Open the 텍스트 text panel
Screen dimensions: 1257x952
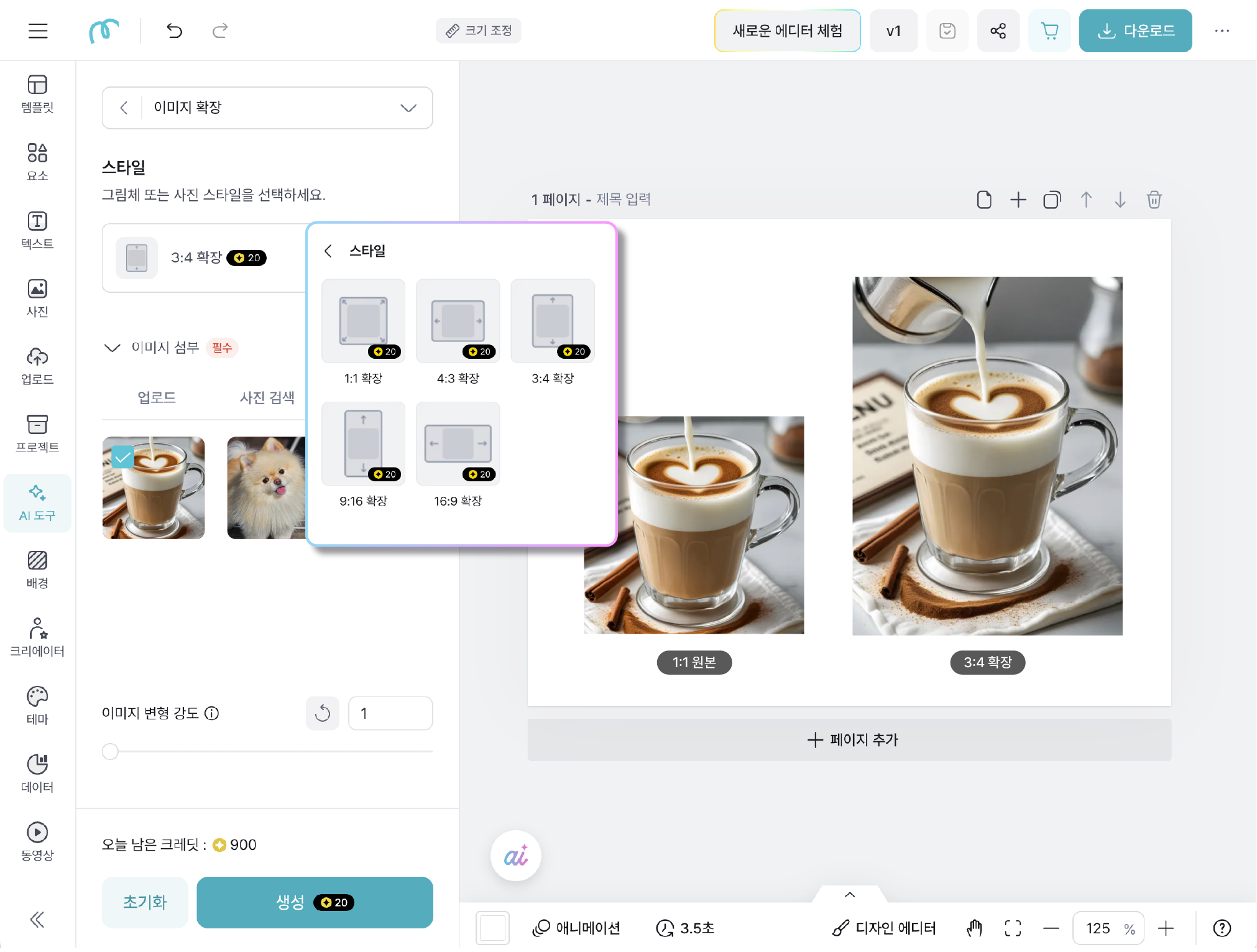click(37, 230)
